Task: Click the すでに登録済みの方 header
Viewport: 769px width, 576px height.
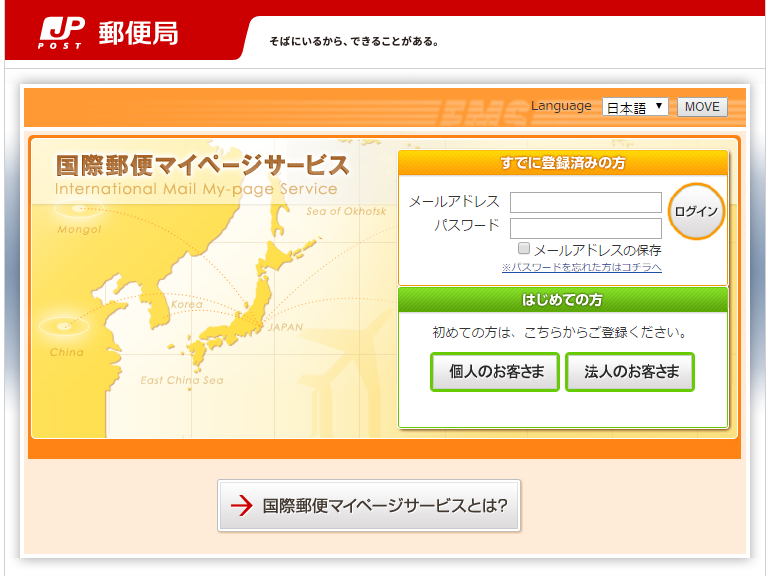Action: (x=563, y=163)
